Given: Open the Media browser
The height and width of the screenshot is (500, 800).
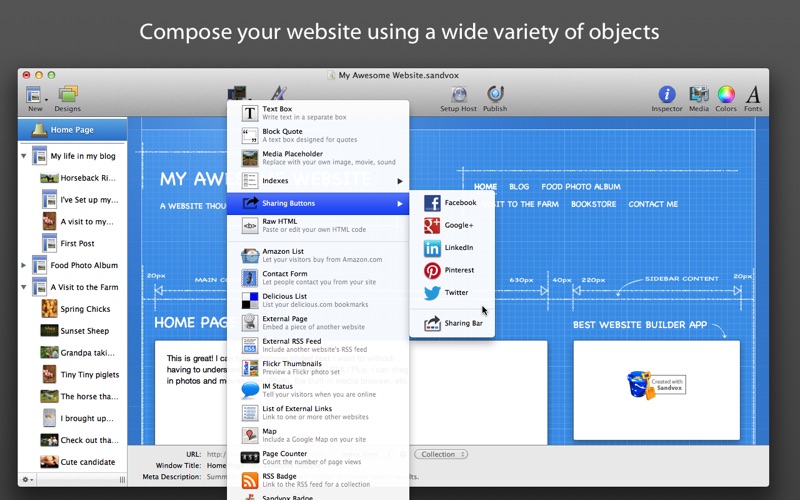Looking at the screenshot, I should pyautogui.click(x=699, y=96).
